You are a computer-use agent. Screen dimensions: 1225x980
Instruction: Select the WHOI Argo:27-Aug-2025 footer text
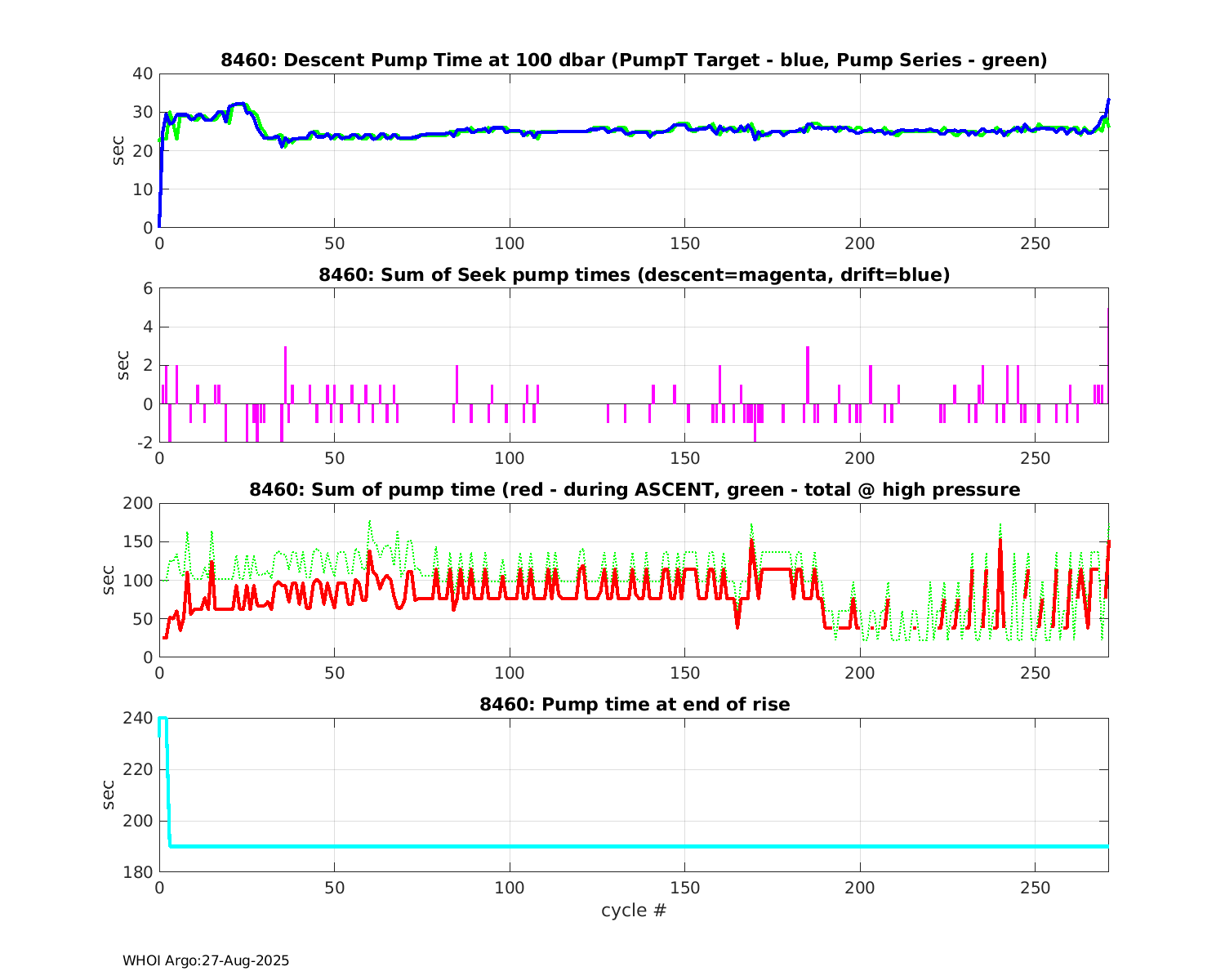point(206,960)
